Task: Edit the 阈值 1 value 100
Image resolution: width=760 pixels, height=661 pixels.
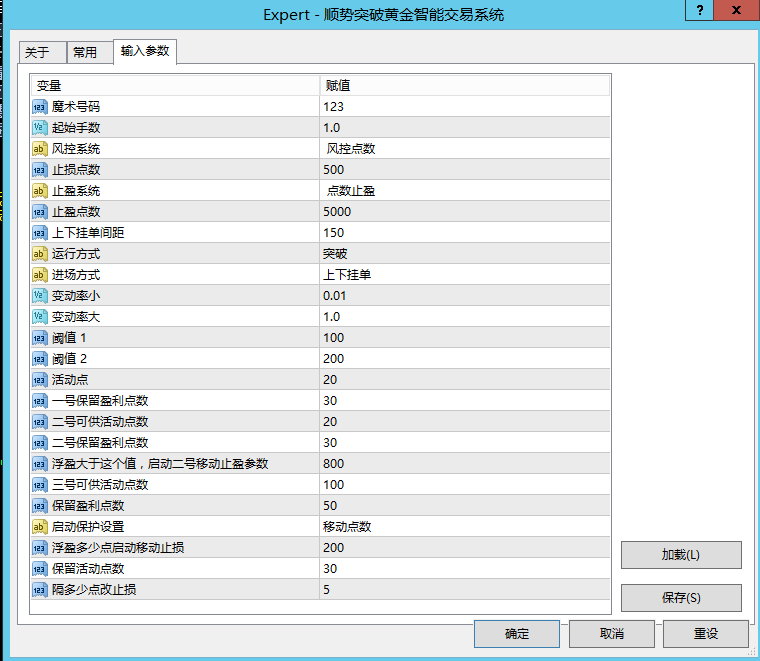Action: pyautogui.click(x=465, y=338)
